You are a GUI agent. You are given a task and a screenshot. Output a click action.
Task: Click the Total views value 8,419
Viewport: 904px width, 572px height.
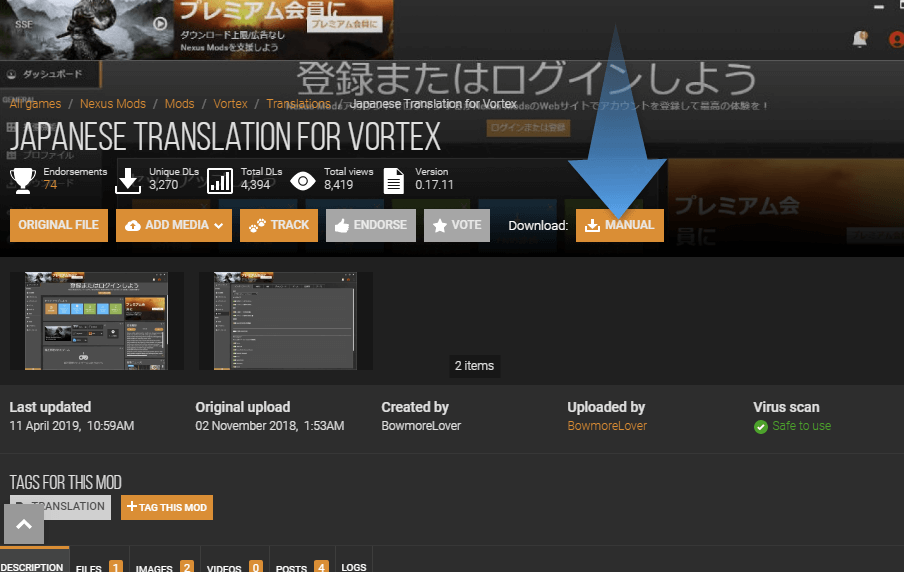tap(338, 185)
